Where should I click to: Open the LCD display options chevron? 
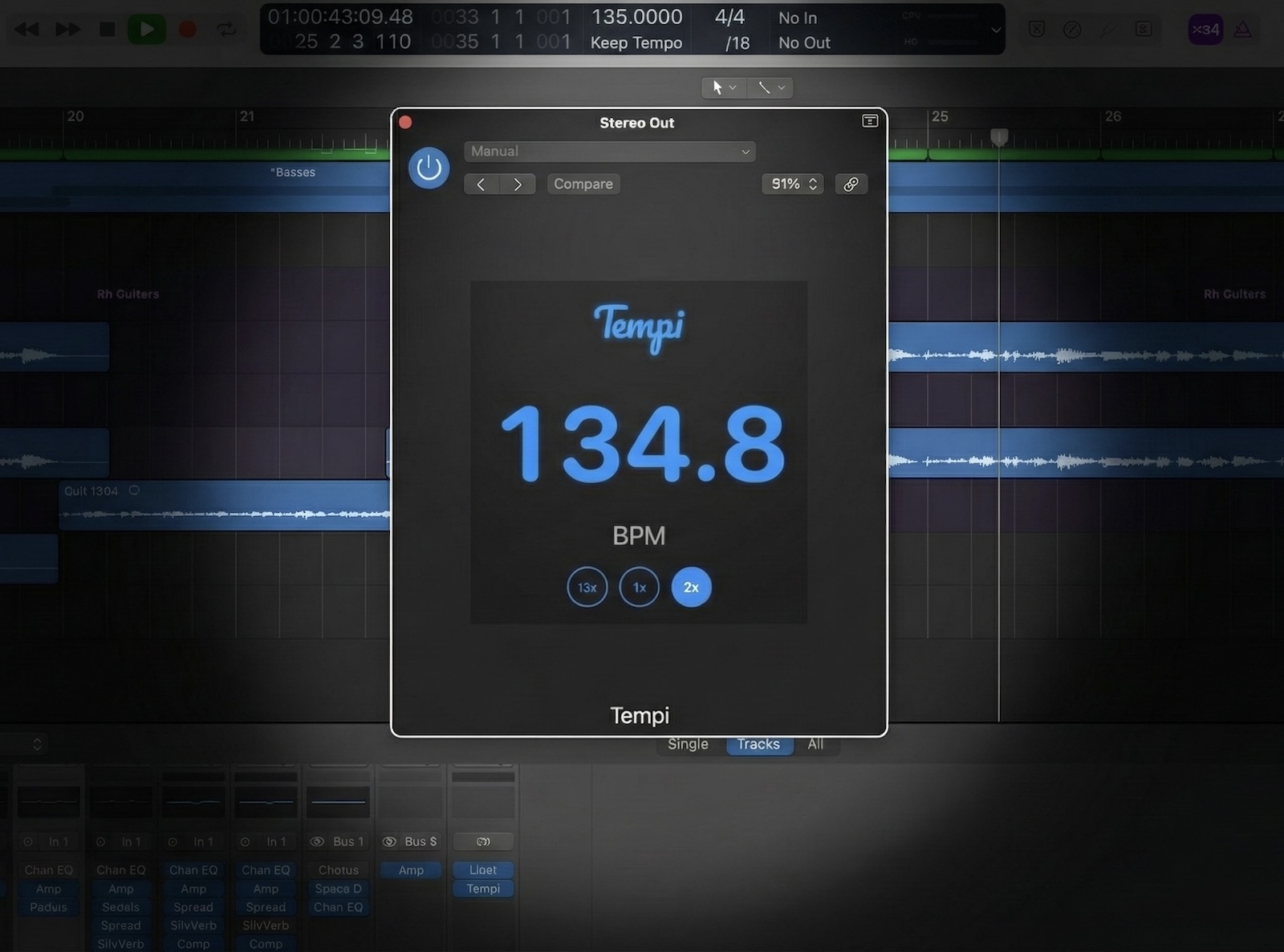point(995,29)
